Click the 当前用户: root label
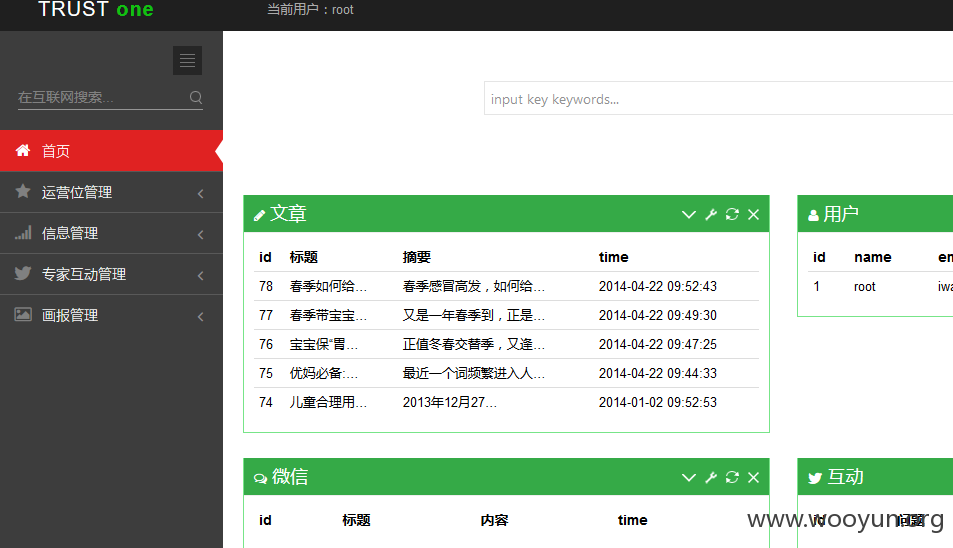The width and height of the screenshot is (953, 548). (310, 10)
